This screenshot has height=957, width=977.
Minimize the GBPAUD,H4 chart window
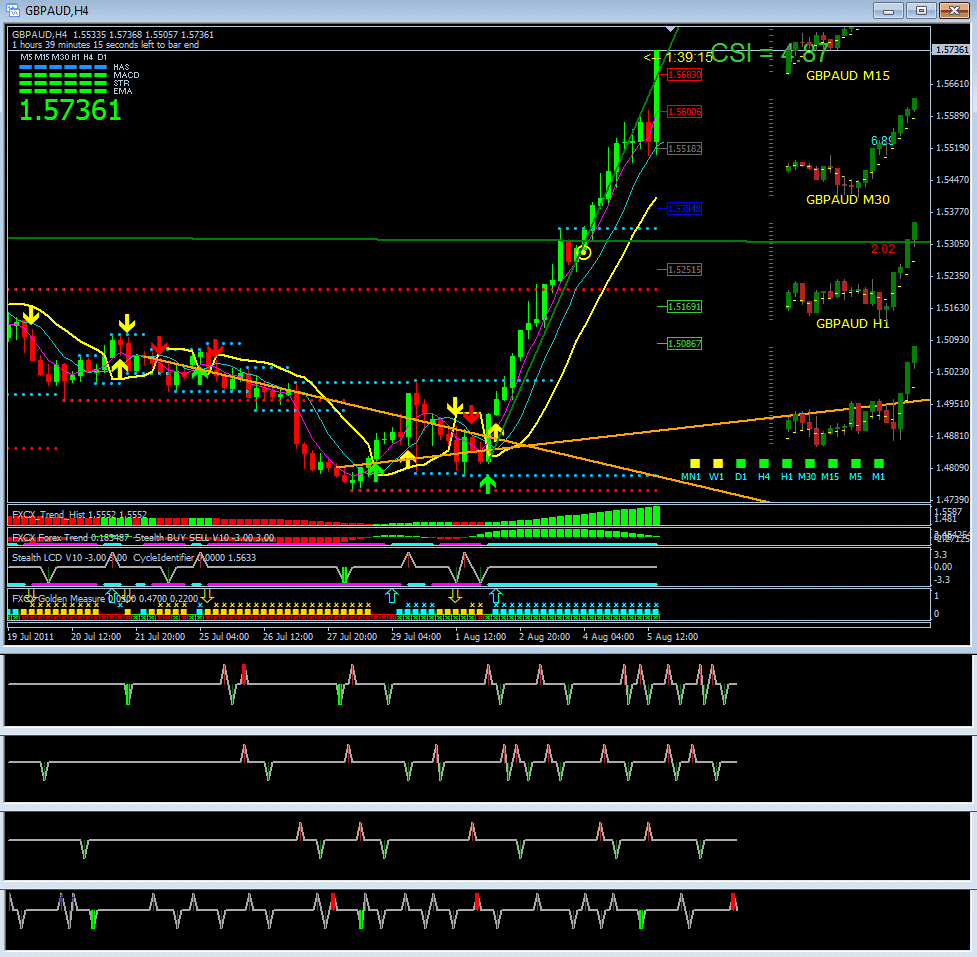[x=888, y=11]
